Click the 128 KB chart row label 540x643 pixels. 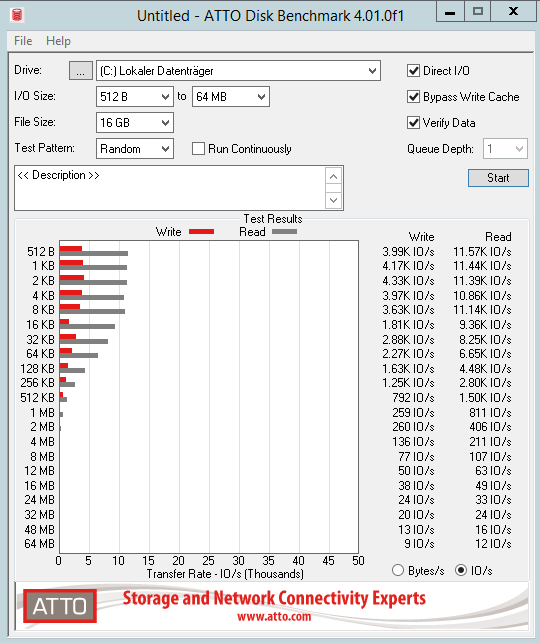pos(37,369)
